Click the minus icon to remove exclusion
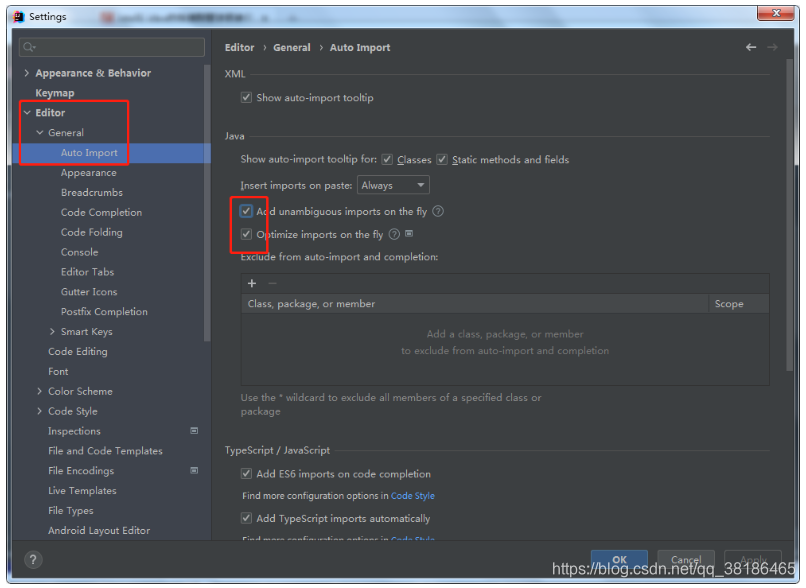 point(272,283)
